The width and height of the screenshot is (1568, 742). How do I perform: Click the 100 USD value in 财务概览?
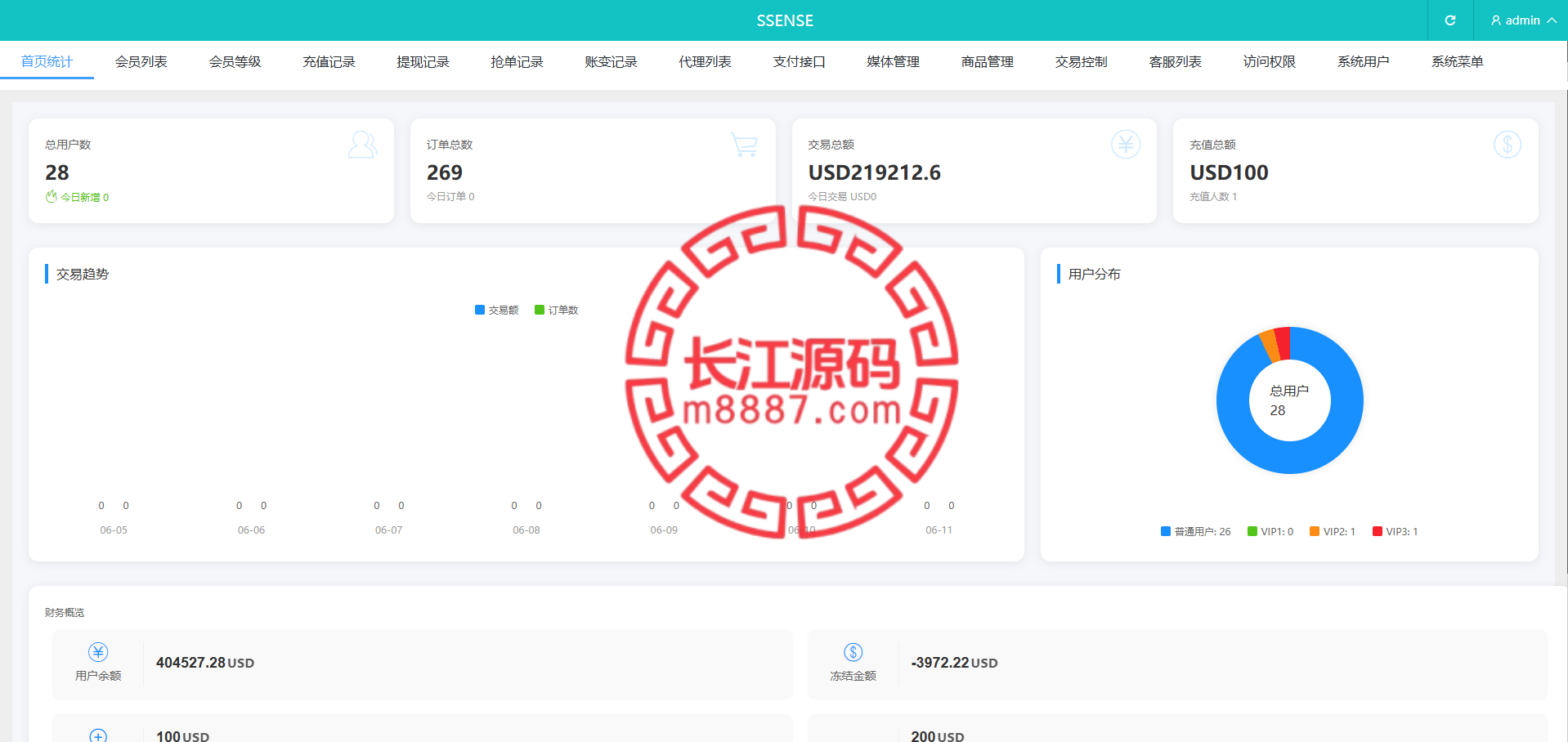(x=182, y=736)
